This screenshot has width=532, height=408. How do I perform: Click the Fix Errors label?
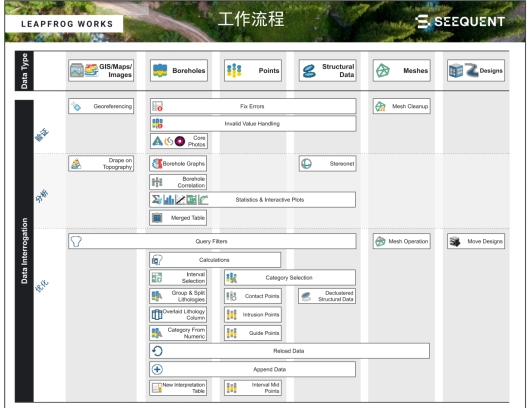coord(252,106)
